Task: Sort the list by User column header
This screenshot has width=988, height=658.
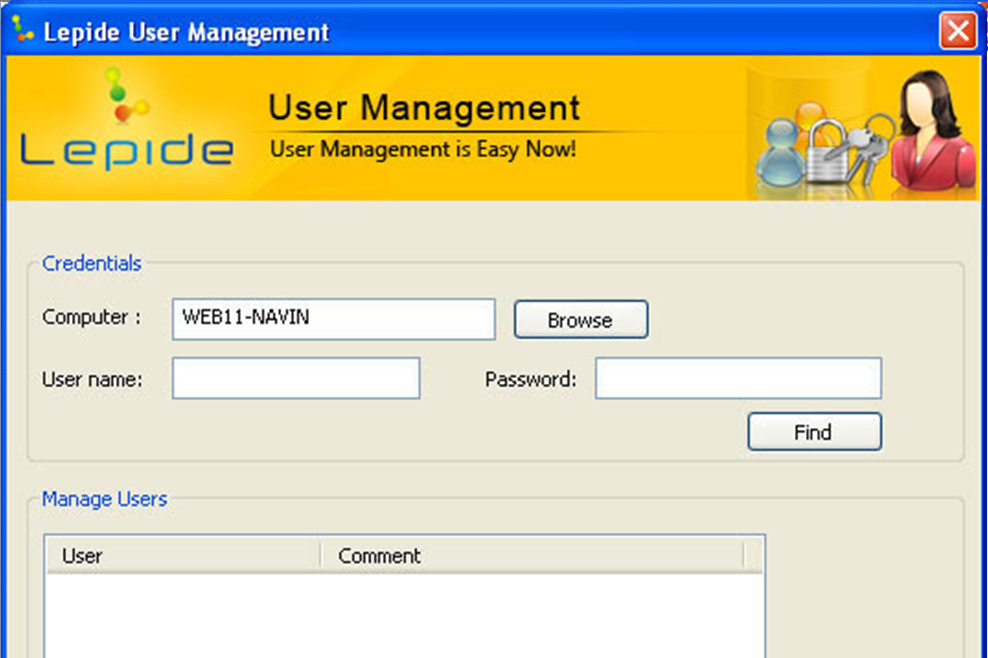Action: [x=183, y=555]
